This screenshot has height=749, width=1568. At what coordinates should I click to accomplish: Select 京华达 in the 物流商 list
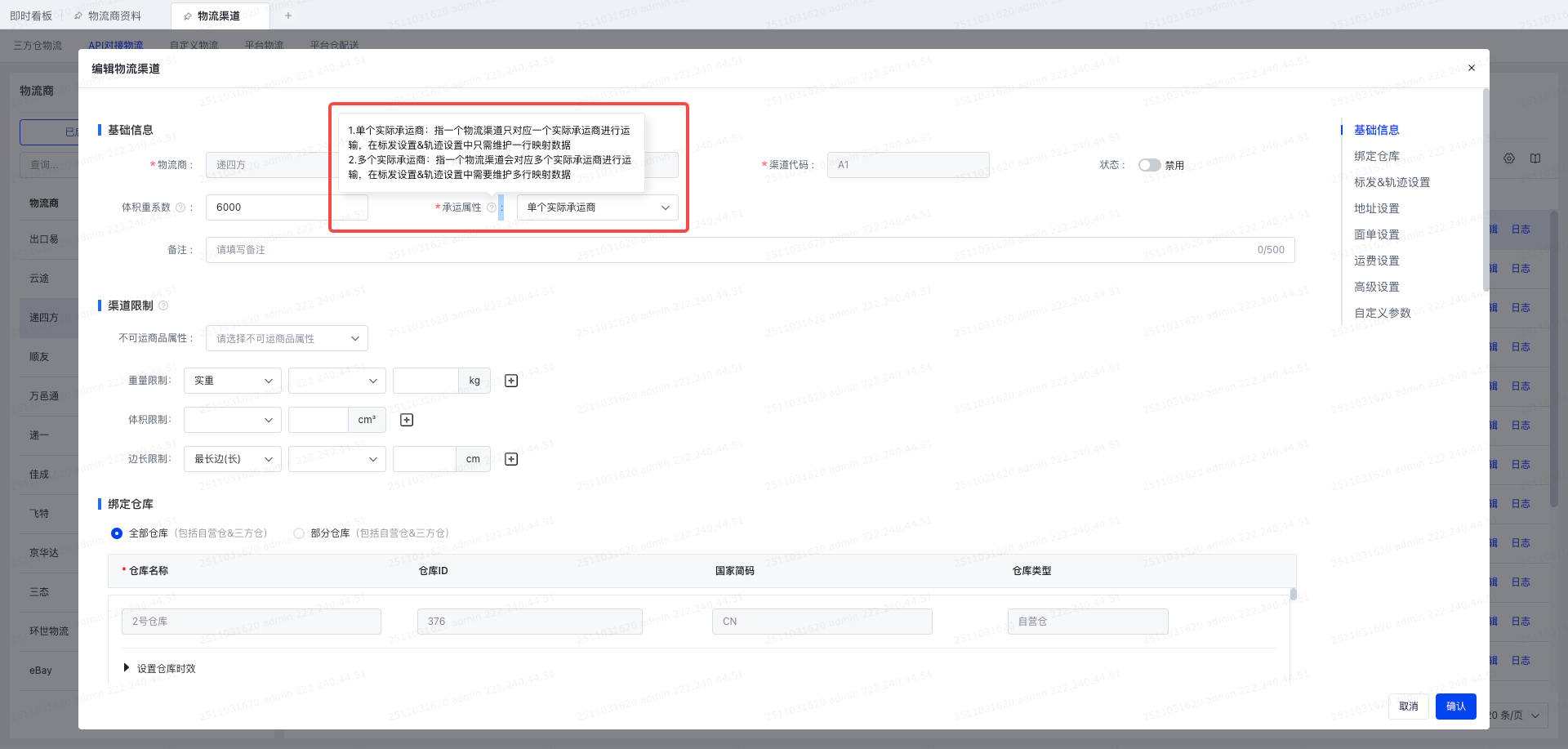coord(44,553)
